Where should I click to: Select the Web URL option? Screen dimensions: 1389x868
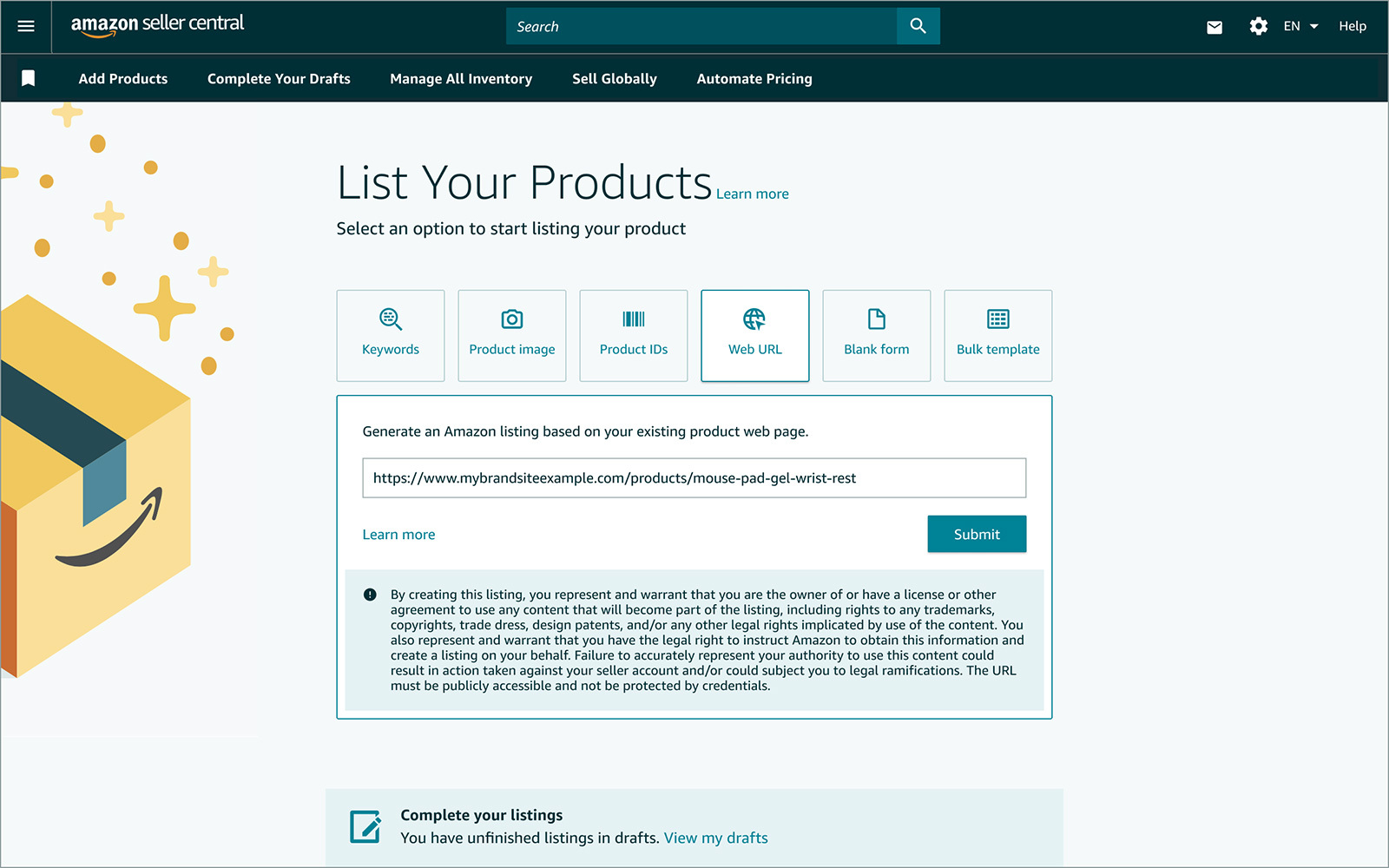click(755, 335)
